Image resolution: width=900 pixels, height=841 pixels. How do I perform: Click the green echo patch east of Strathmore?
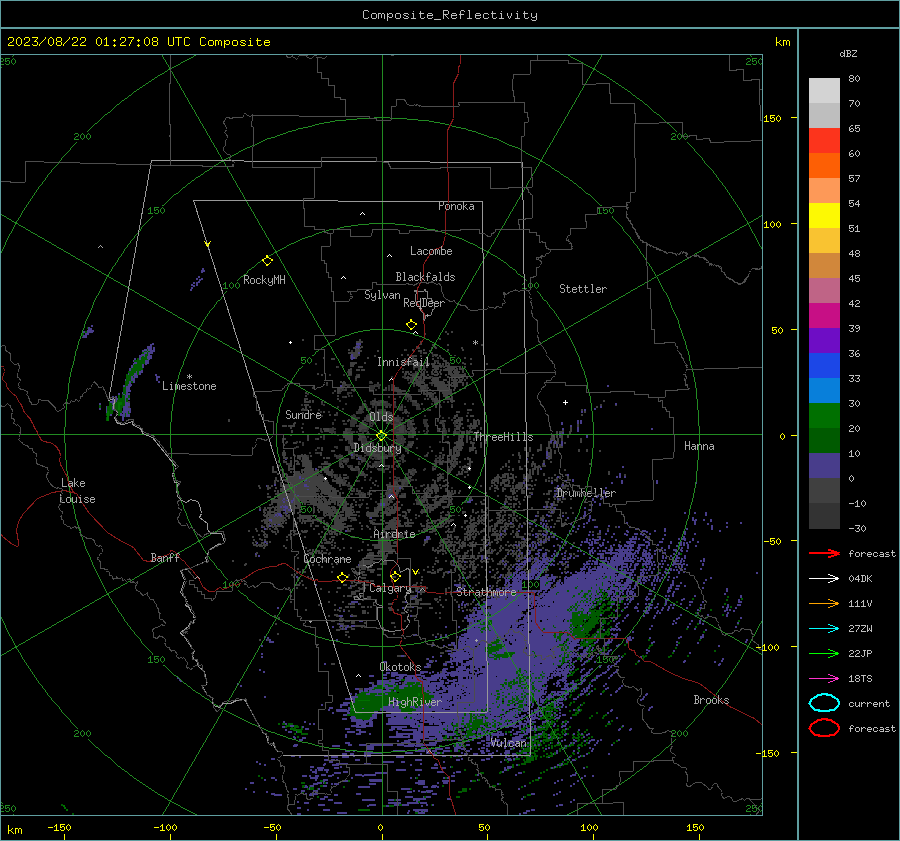[586, 622]
